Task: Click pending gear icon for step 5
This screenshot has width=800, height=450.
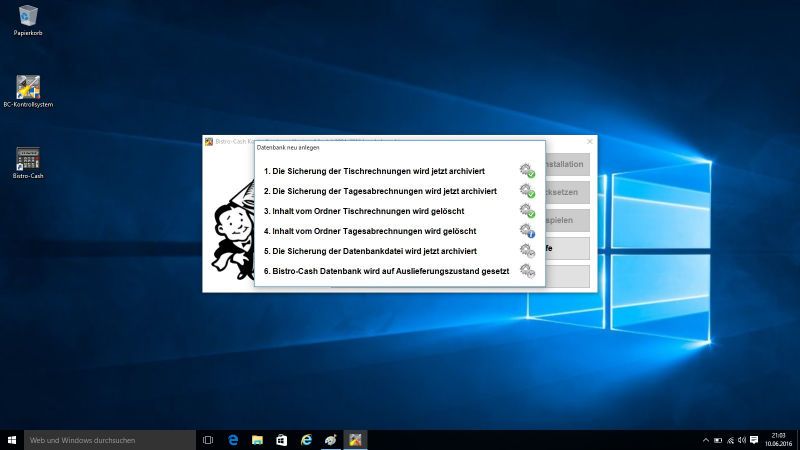Action: point(527,251)
